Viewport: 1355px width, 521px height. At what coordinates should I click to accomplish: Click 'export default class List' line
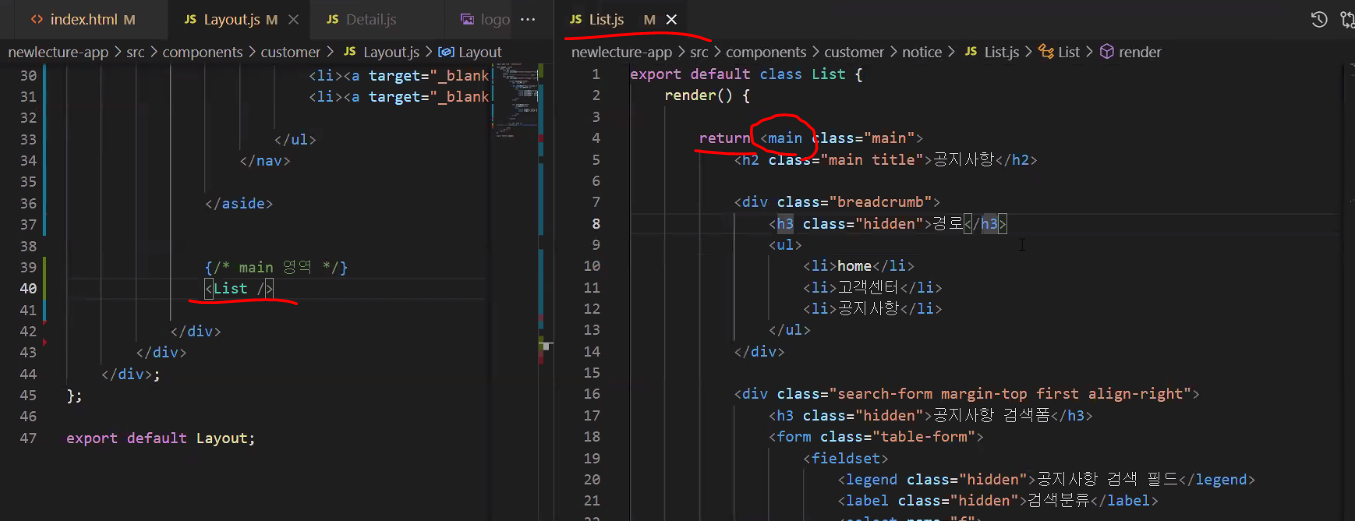coord(747,74)
